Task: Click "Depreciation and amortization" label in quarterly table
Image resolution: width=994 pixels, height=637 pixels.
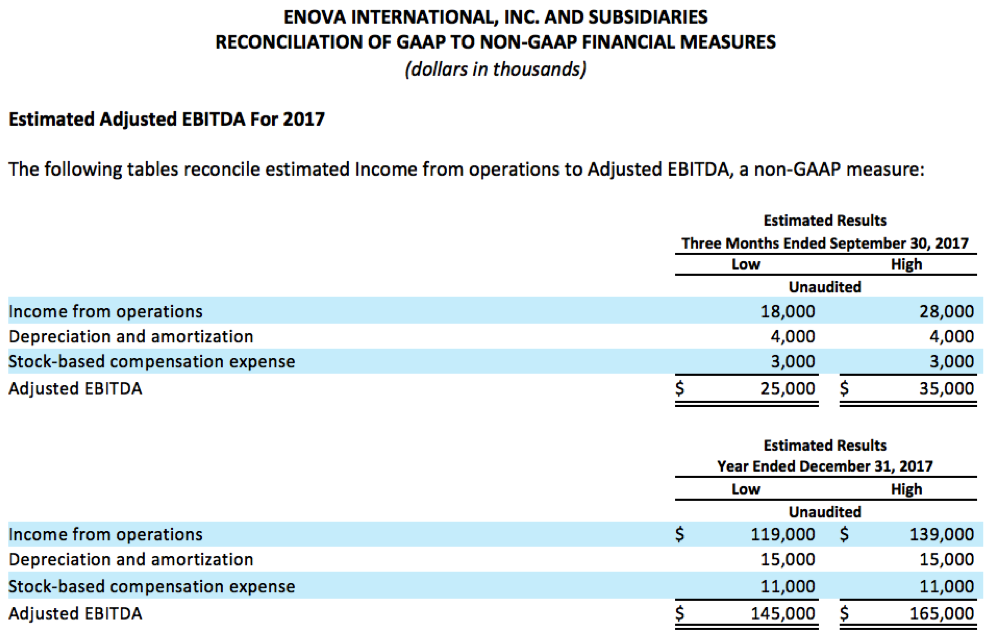Action: pyautogui.click(x=131, y=337)
